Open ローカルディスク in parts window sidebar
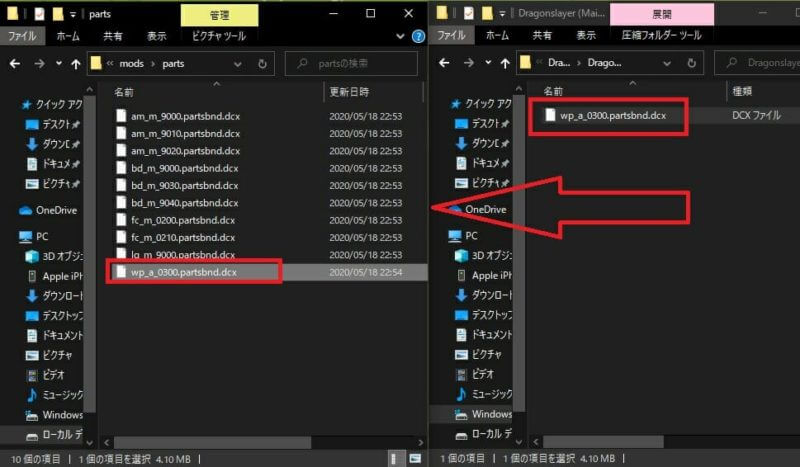 (x=54, y=434)
